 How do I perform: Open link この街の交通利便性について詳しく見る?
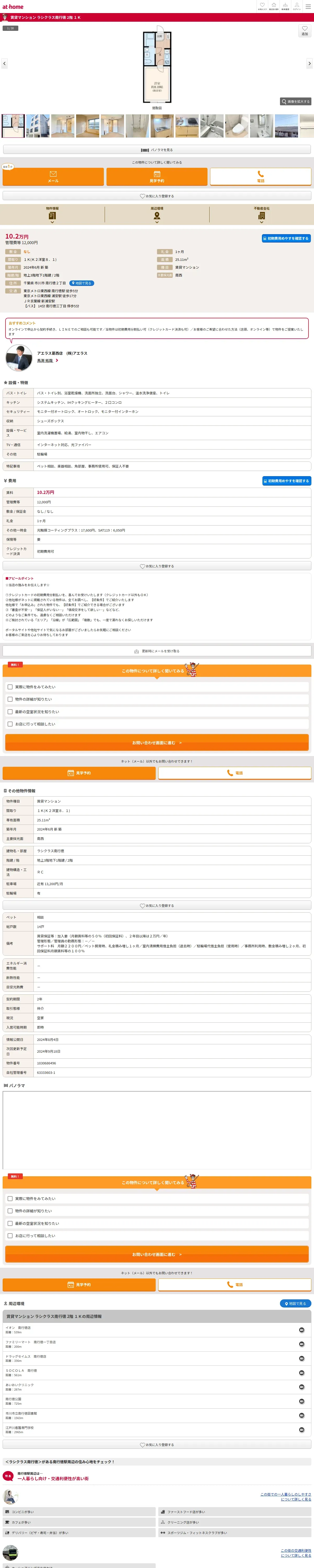296,1553
